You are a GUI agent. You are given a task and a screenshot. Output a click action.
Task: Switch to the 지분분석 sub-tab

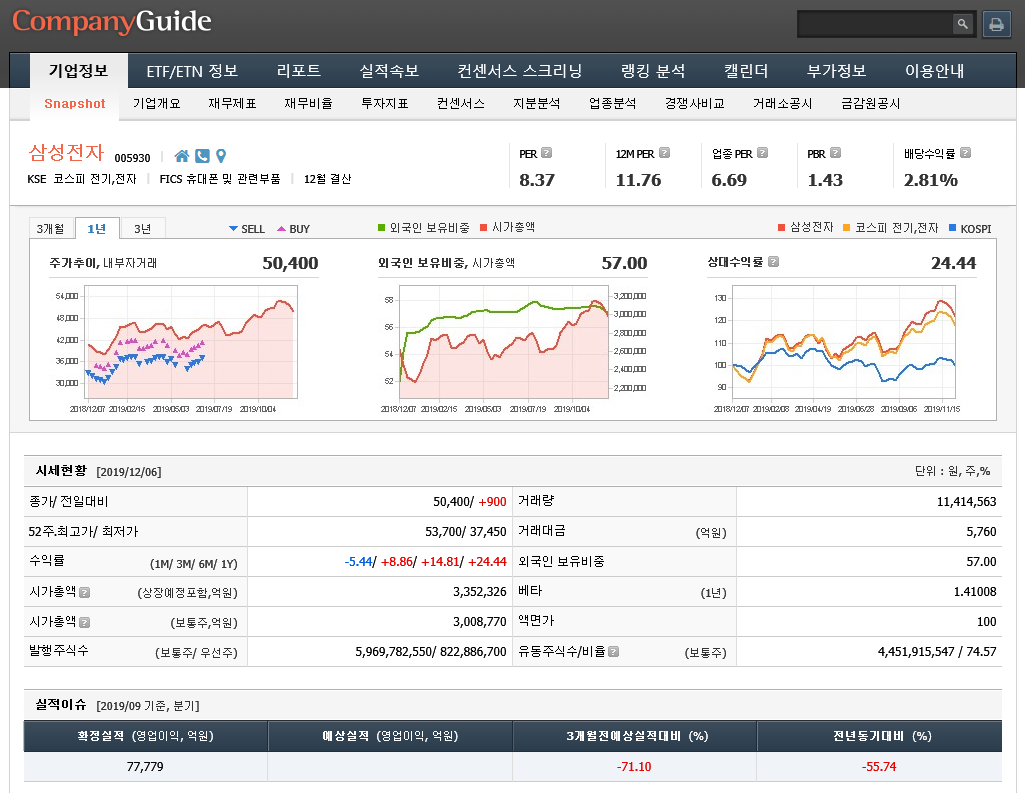pos(537,103)
